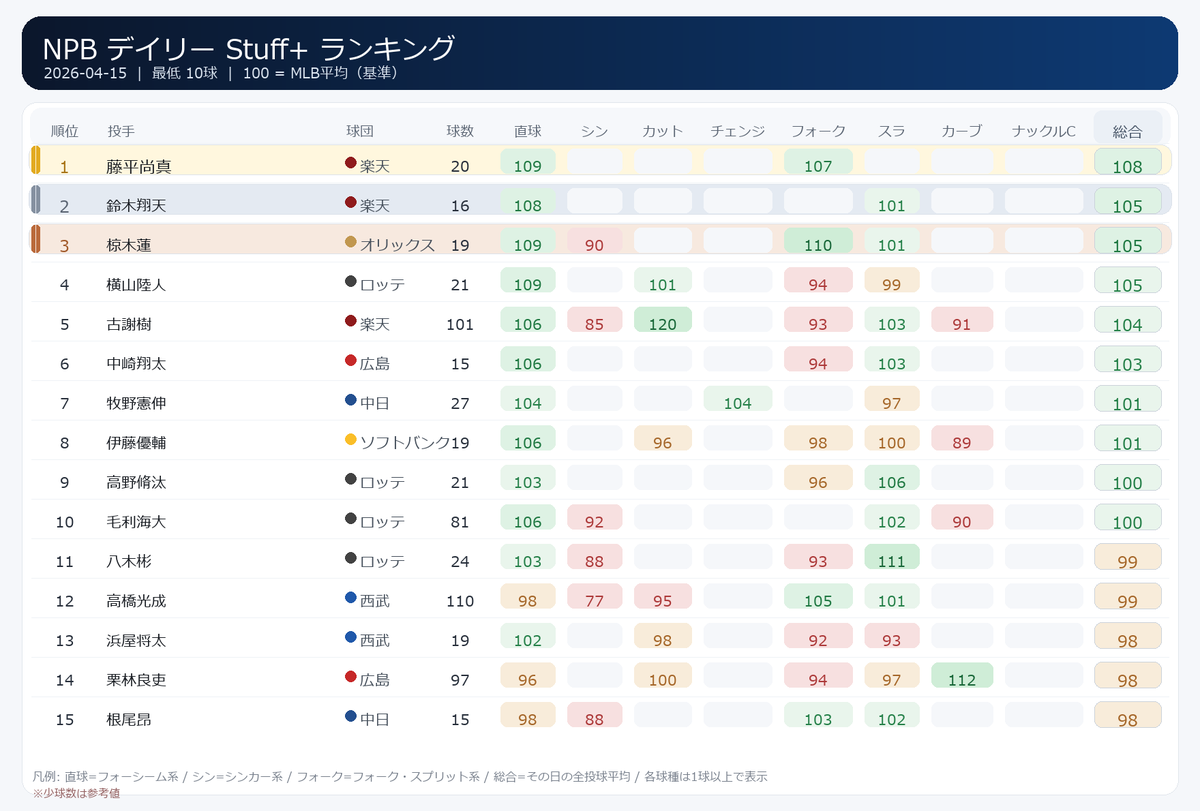
Task: Click overall score 103 for 中崎翔太
Action: tap(1128, 360)
